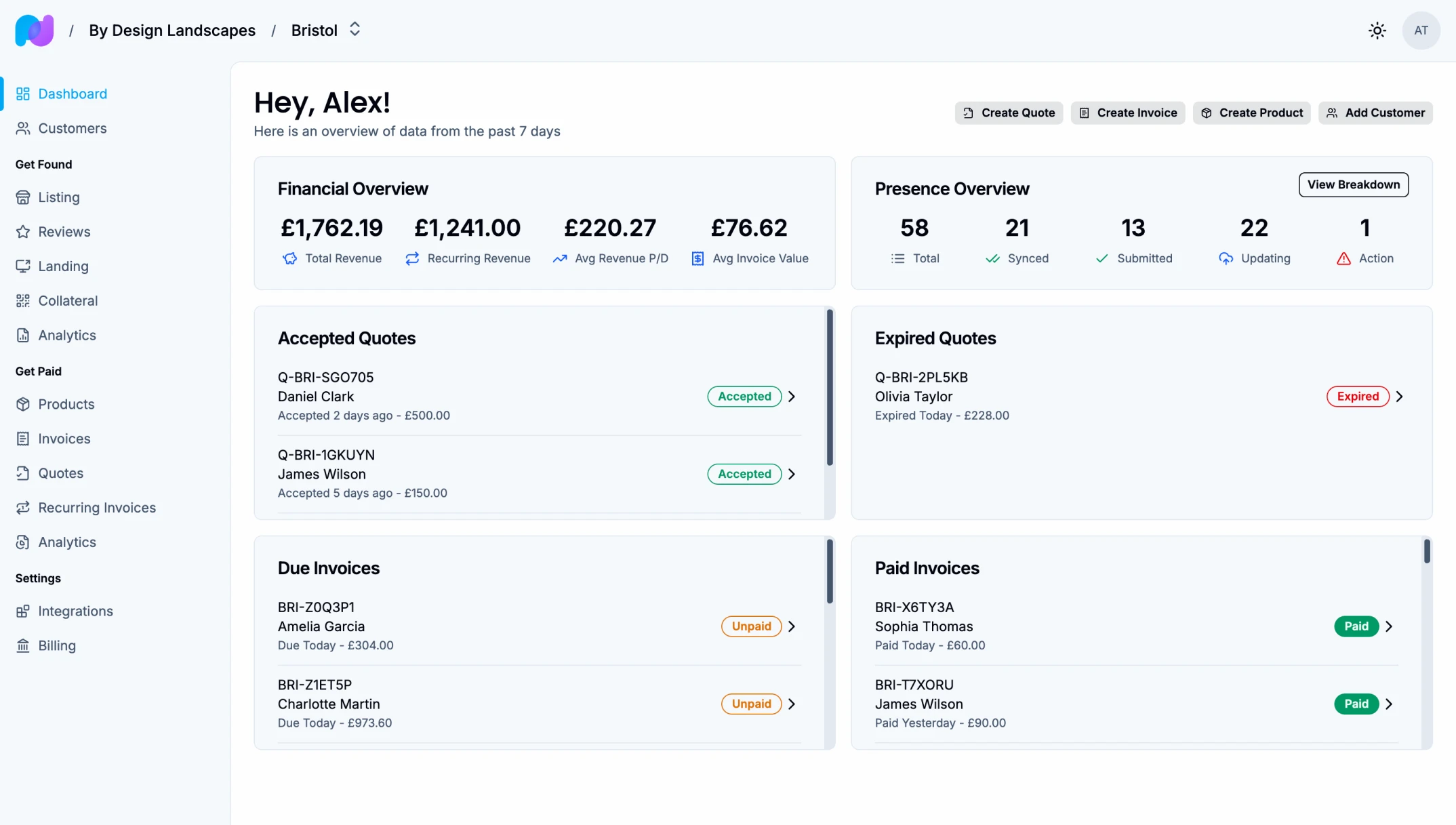The width and height of the screenshot is (1456, 825).
Task: Expand the Bristol location switcher
Action: pyautogui.click(x=355, y=30)
